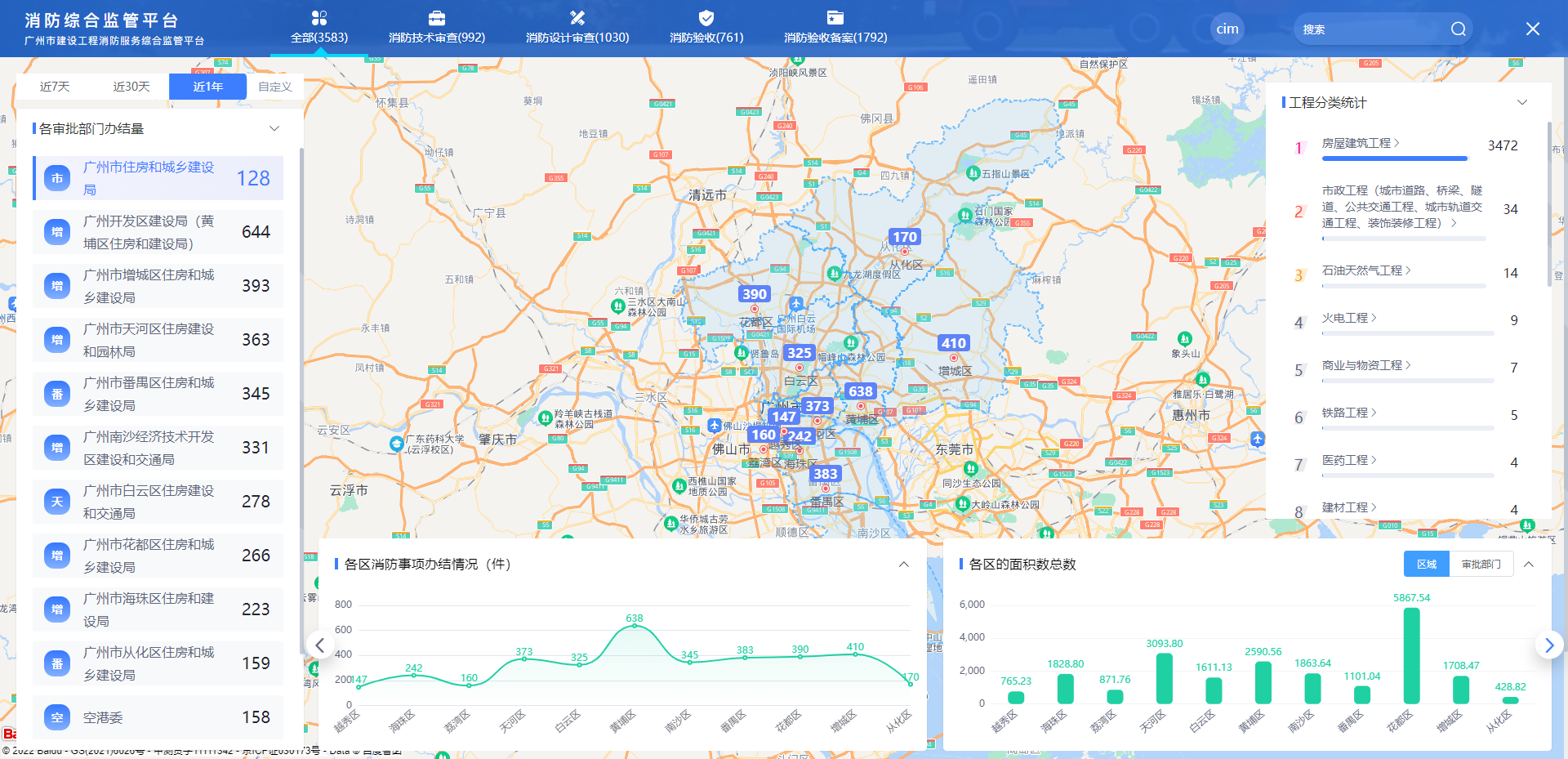The height and width of the screenshot is (759, 1568).
Task: Click badge icon beside 广州市番禺区住房和城乡建设局
Action: pyautogui.click(x=57, y=394)
